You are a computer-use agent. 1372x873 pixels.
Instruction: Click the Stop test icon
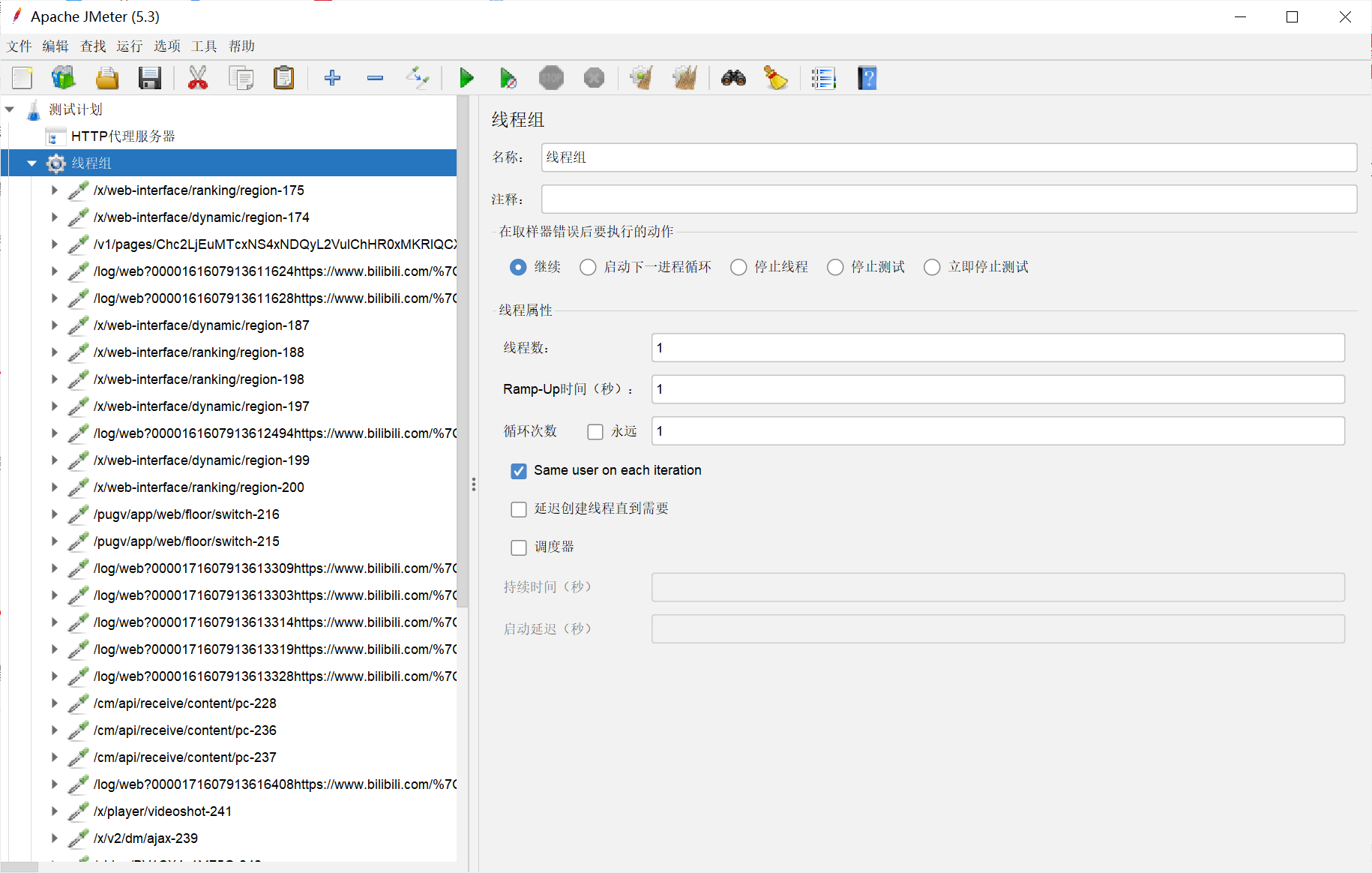(x=551, y=78)
